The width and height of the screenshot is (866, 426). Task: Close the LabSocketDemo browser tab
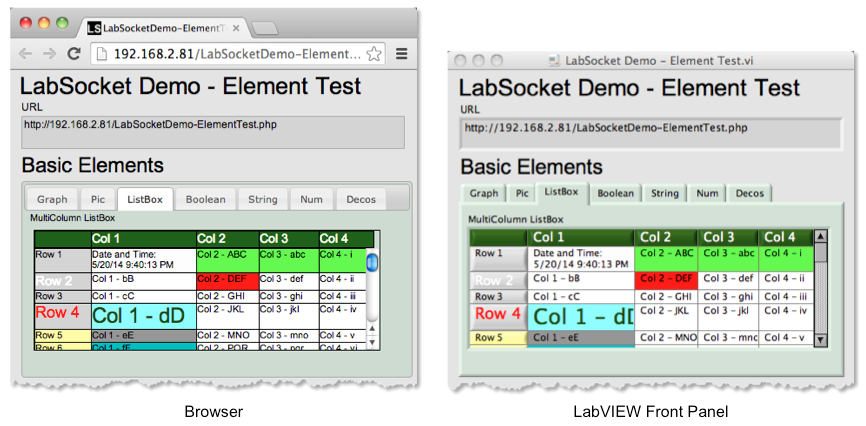236,27
